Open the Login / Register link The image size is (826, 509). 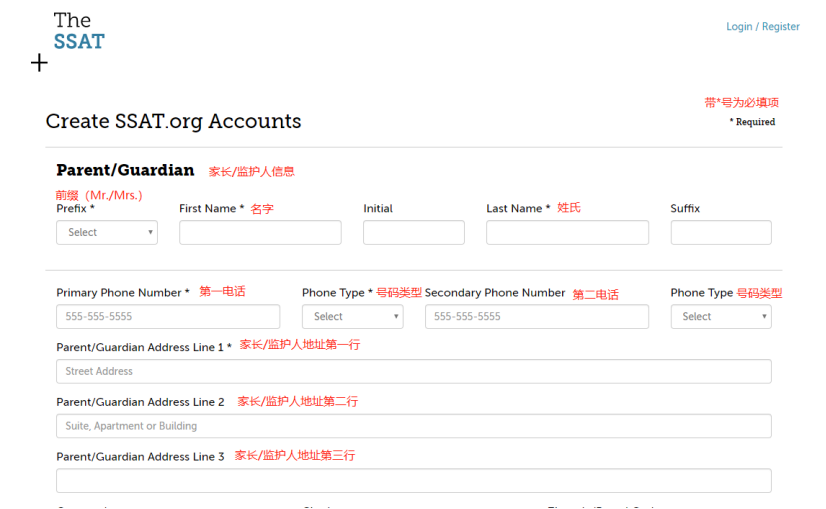762,26
